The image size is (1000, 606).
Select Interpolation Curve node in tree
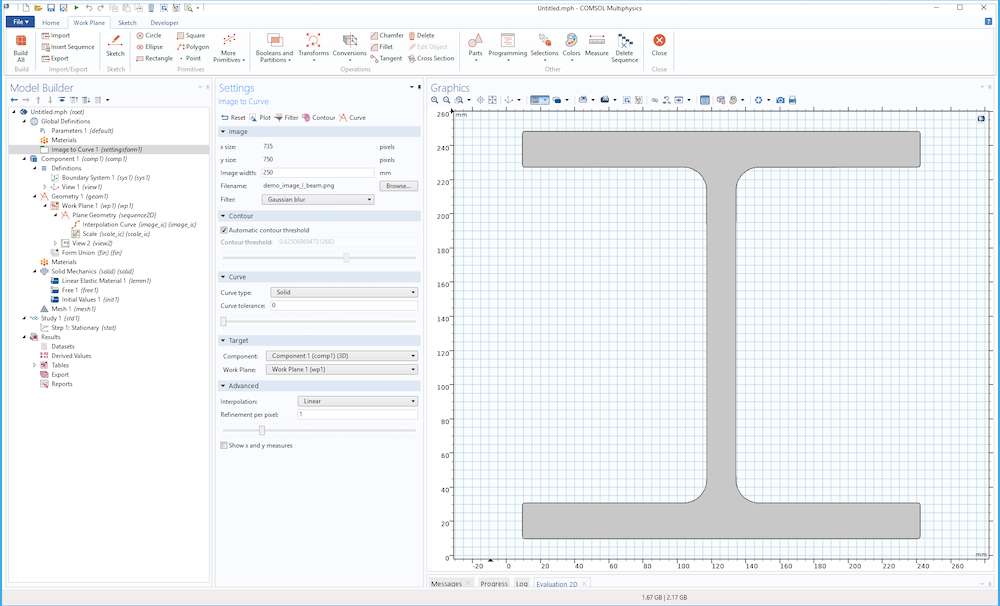135,225
